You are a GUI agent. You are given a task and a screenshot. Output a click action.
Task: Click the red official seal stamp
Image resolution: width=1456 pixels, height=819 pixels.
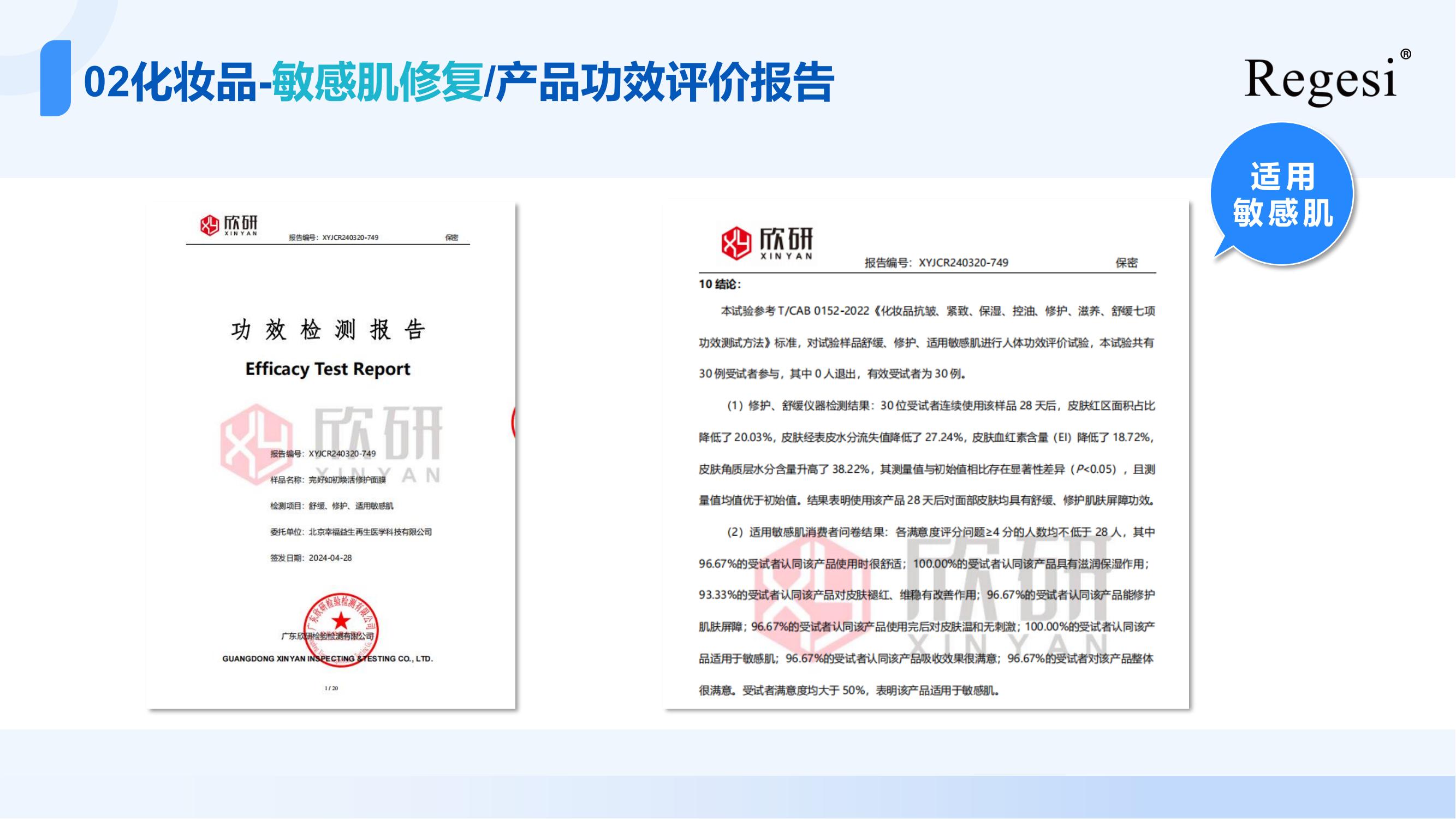(340, 630)
